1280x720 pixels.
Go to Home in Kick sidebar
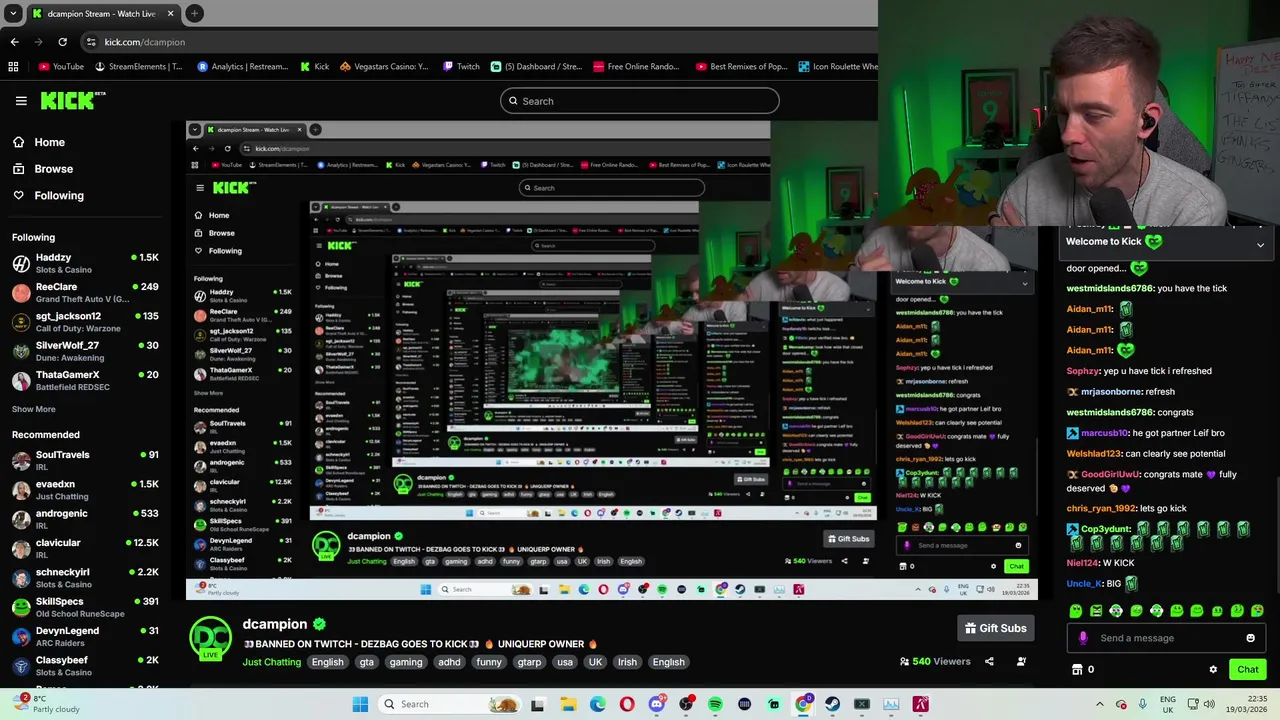[x=39, y=142]
